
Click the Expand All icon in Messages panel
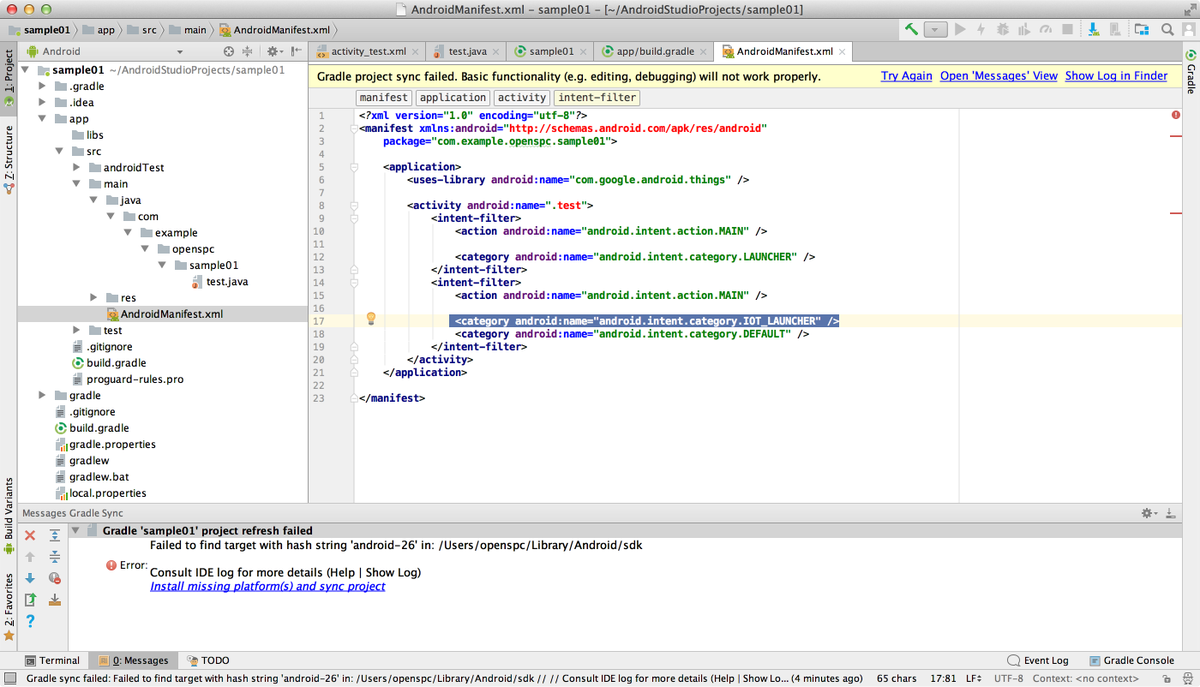[x=55, y=535]
